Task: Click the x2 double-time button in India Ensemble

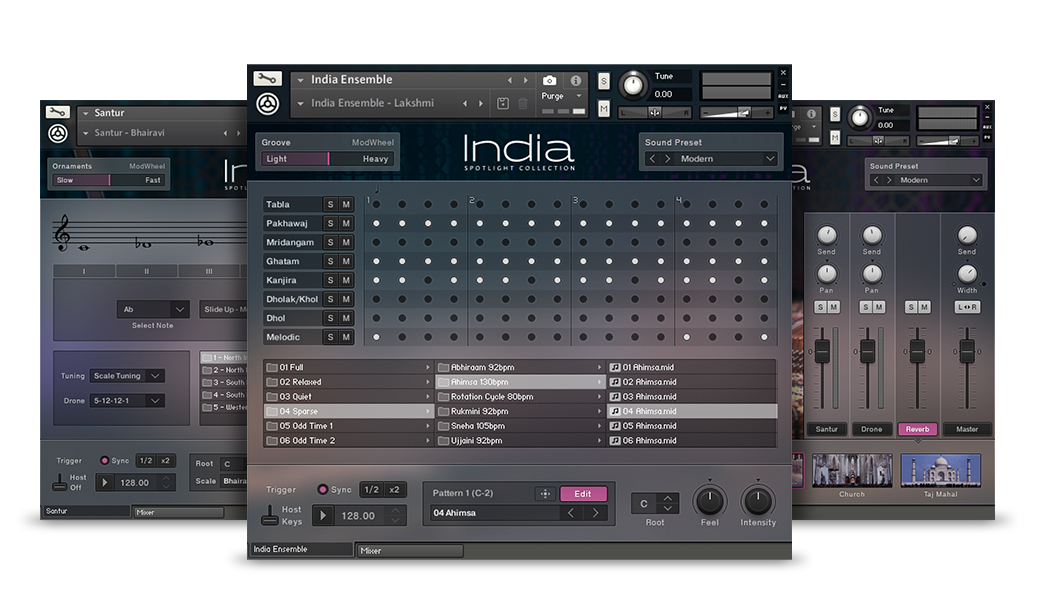Action: click(394, 489)
